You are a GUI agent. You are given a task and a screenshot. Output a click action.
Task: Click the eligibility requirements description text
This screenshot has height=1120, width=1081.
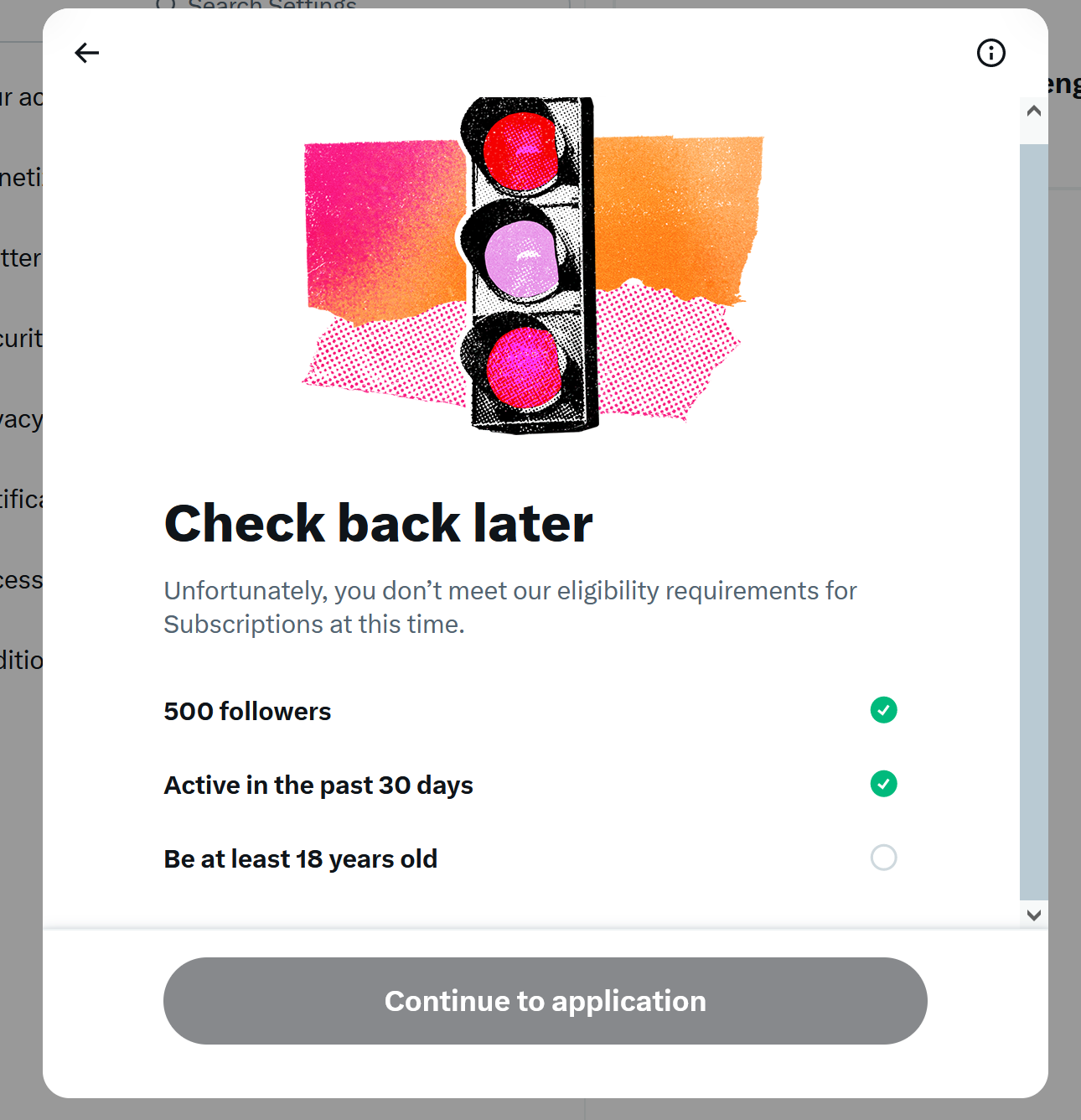510,607
